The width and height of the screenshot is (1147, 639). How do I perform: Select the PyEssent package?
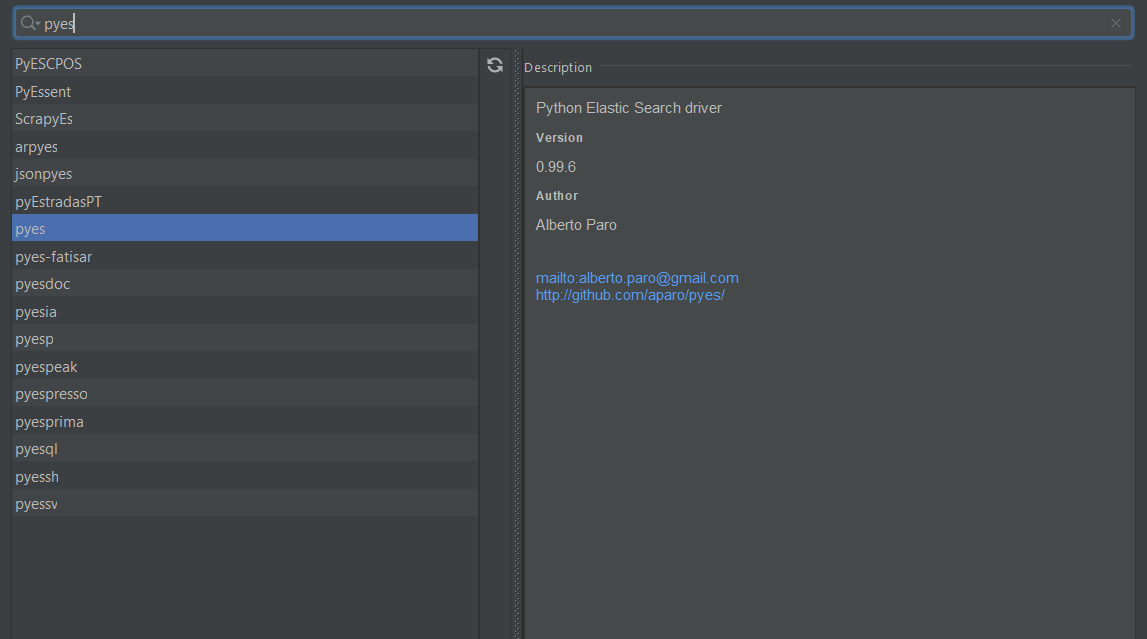[245, 91]
